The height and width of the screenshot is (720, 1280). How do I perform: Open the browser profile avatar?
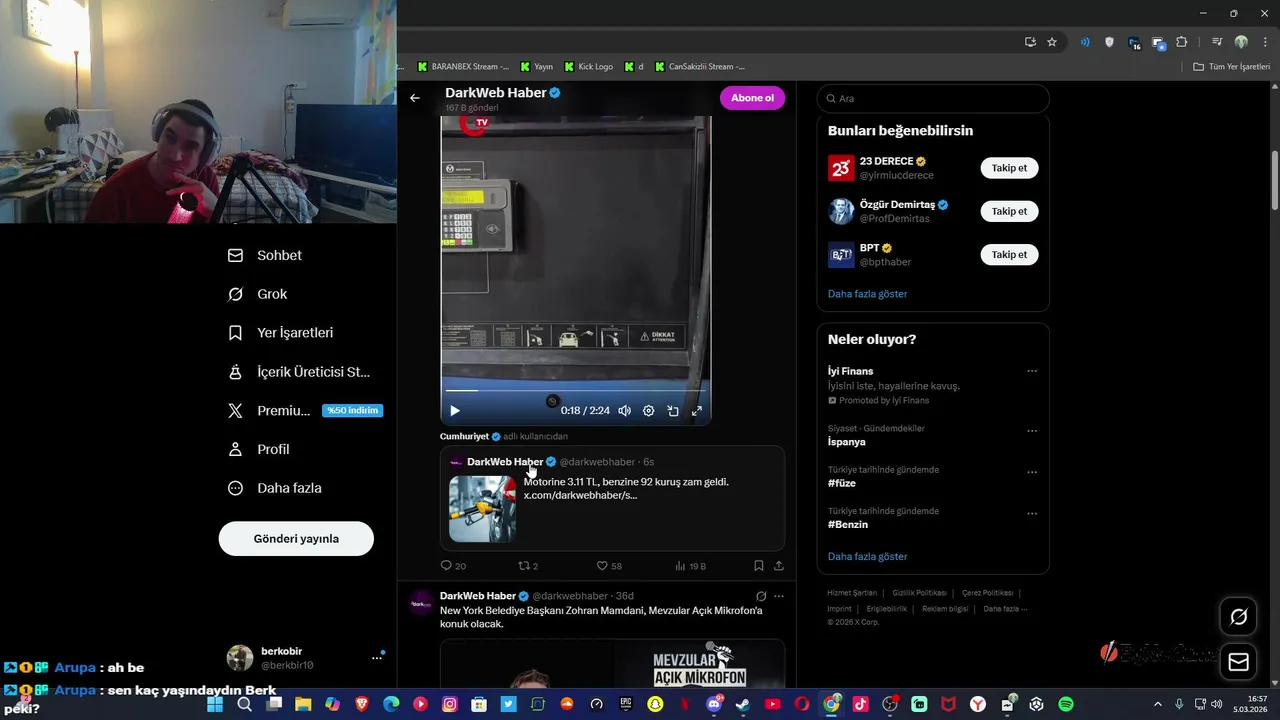1241,42
